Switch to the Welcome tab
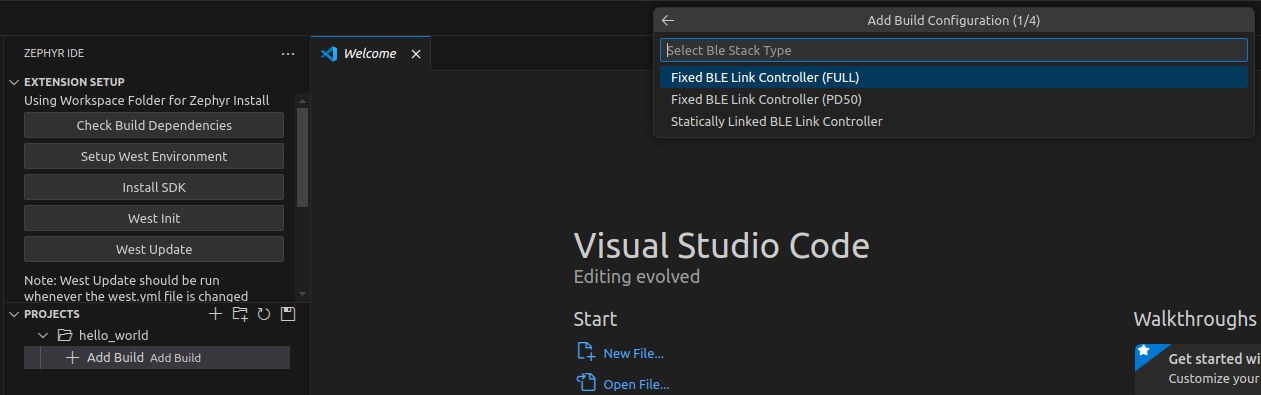The height and width of the screenshot is (395, 1261). (x=370, y=54)
